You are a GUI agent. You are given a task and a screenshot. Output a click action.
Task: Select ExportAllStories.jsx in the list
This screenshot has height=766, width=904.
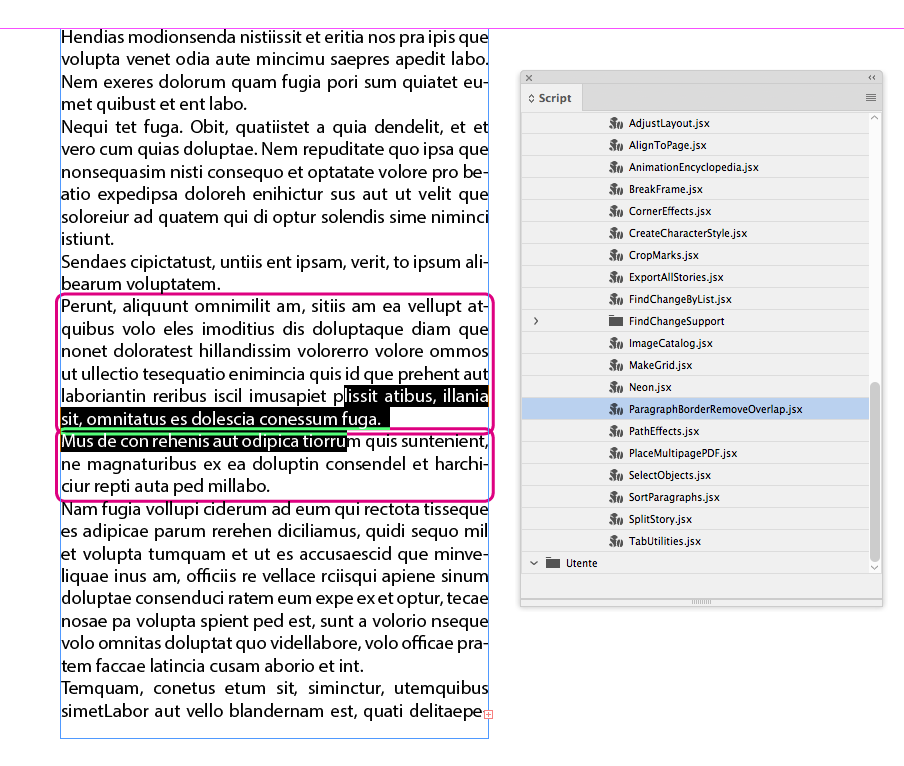click(676, 277)
